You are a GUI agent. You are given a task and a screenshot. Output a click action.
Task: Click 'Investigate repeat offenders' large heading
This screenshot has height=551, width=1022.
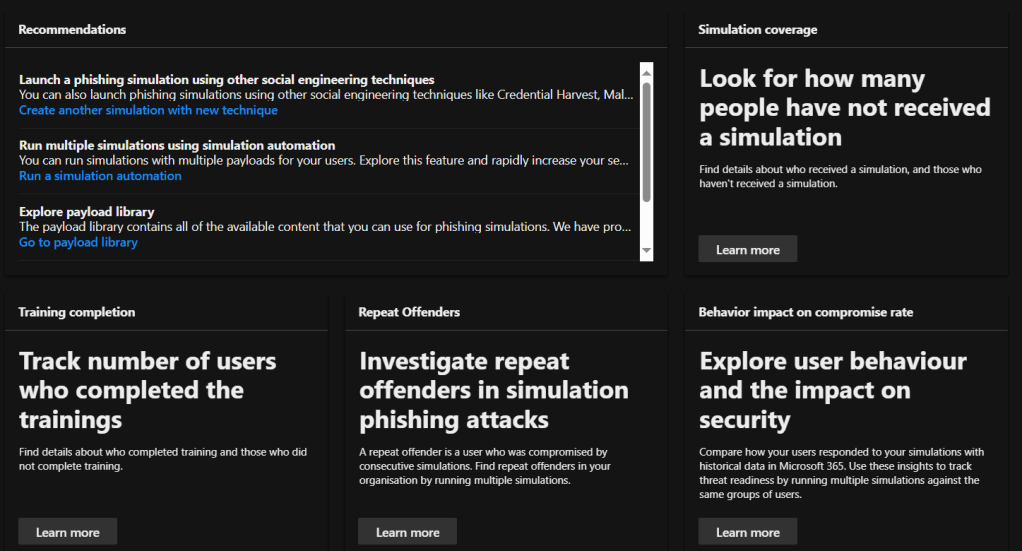[493, 390]
